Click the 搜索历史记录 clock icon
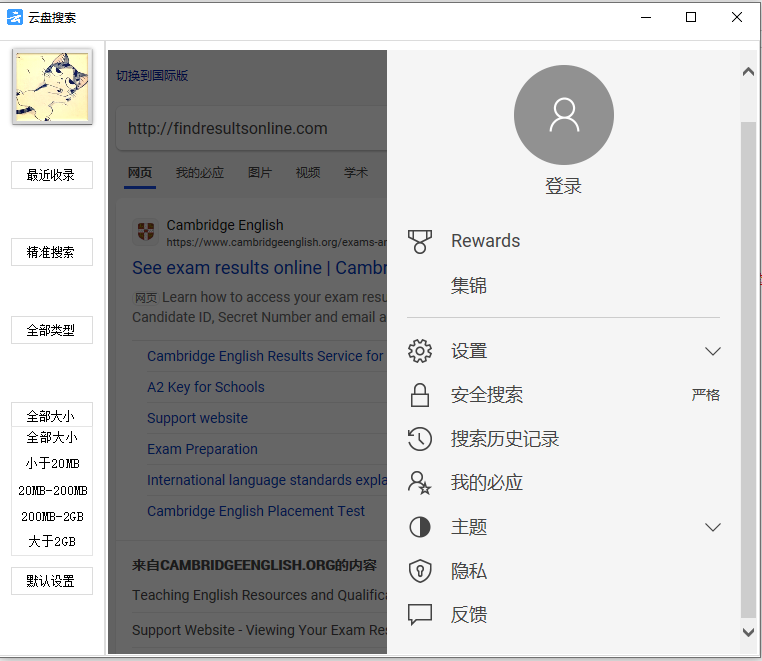Viewport: 762px width, 661px height. pyautogui.click(x=420, y=439)
